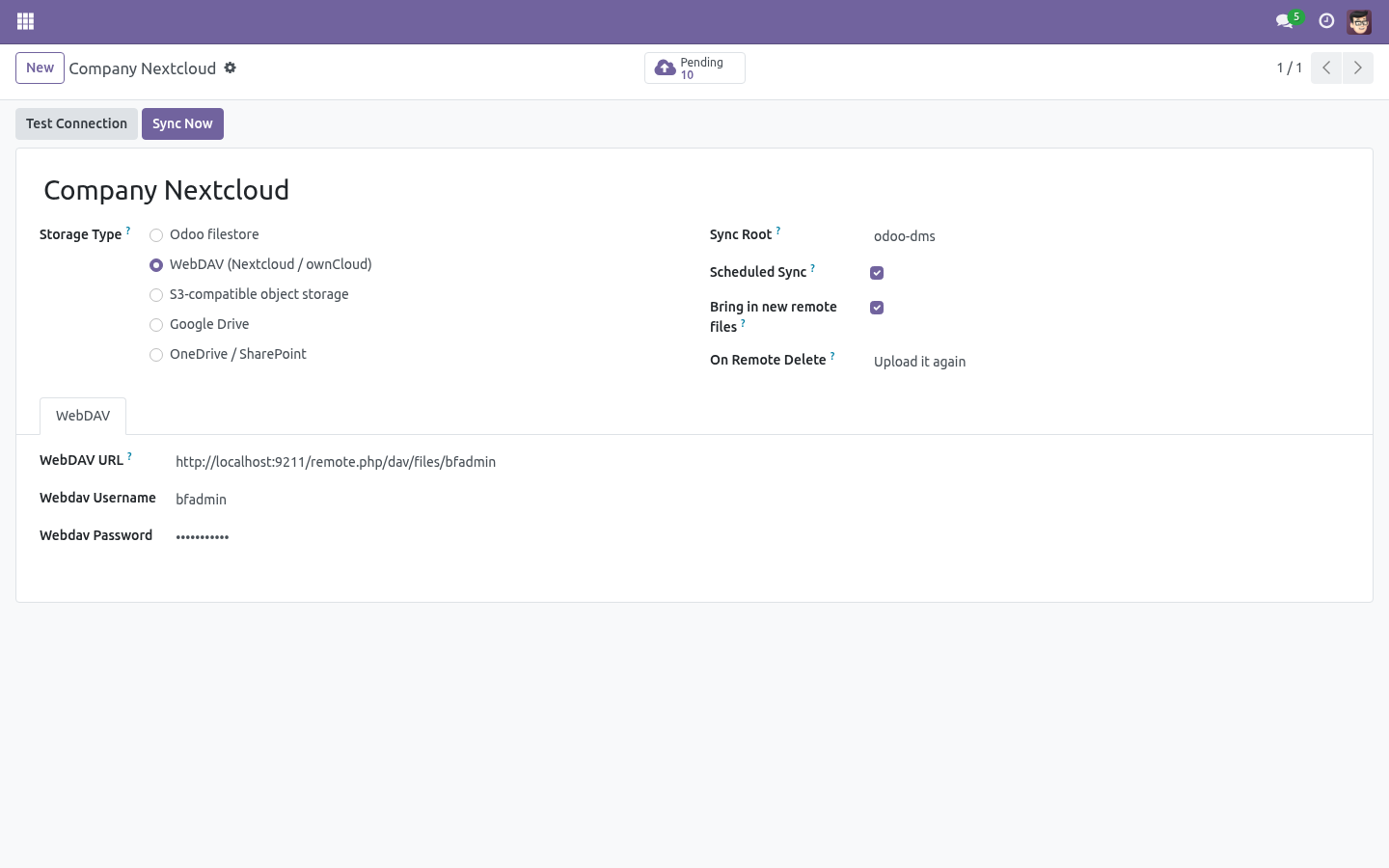Select WebDAV (Nextcloud / ownCloud) storage
The image size is (1389, 868).
click(x=156, y=265)
